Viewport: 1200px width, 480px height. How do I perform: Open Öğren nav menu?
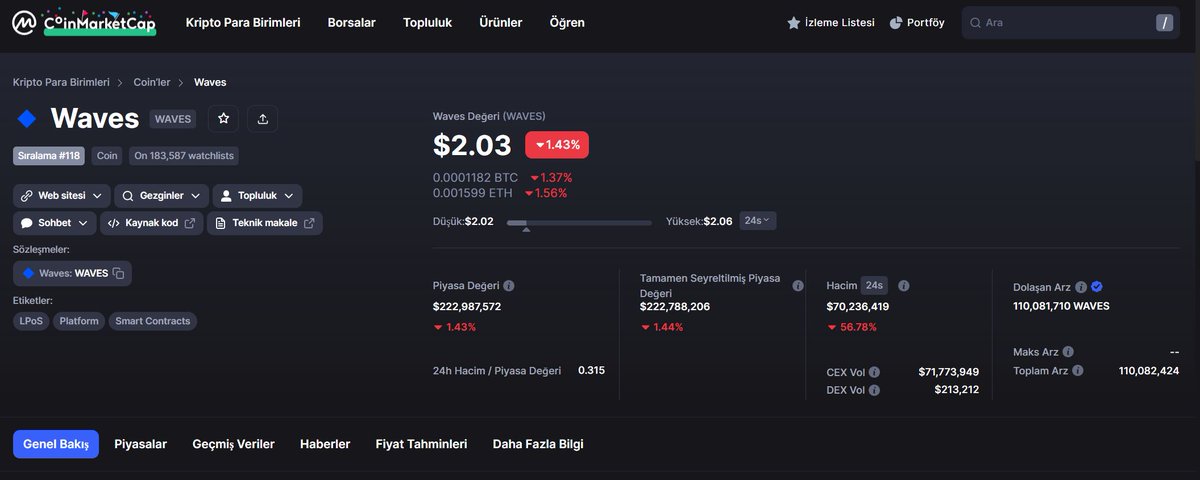pyautogui.click(x=567, y=22)
